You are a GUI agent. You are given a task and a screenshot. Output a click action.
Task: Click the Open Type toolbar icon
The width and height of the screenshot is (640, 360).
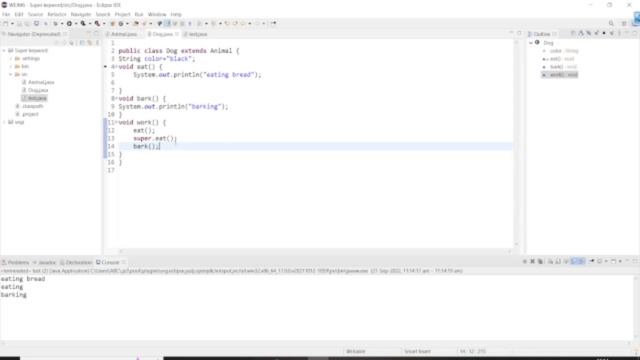point(136,24)
